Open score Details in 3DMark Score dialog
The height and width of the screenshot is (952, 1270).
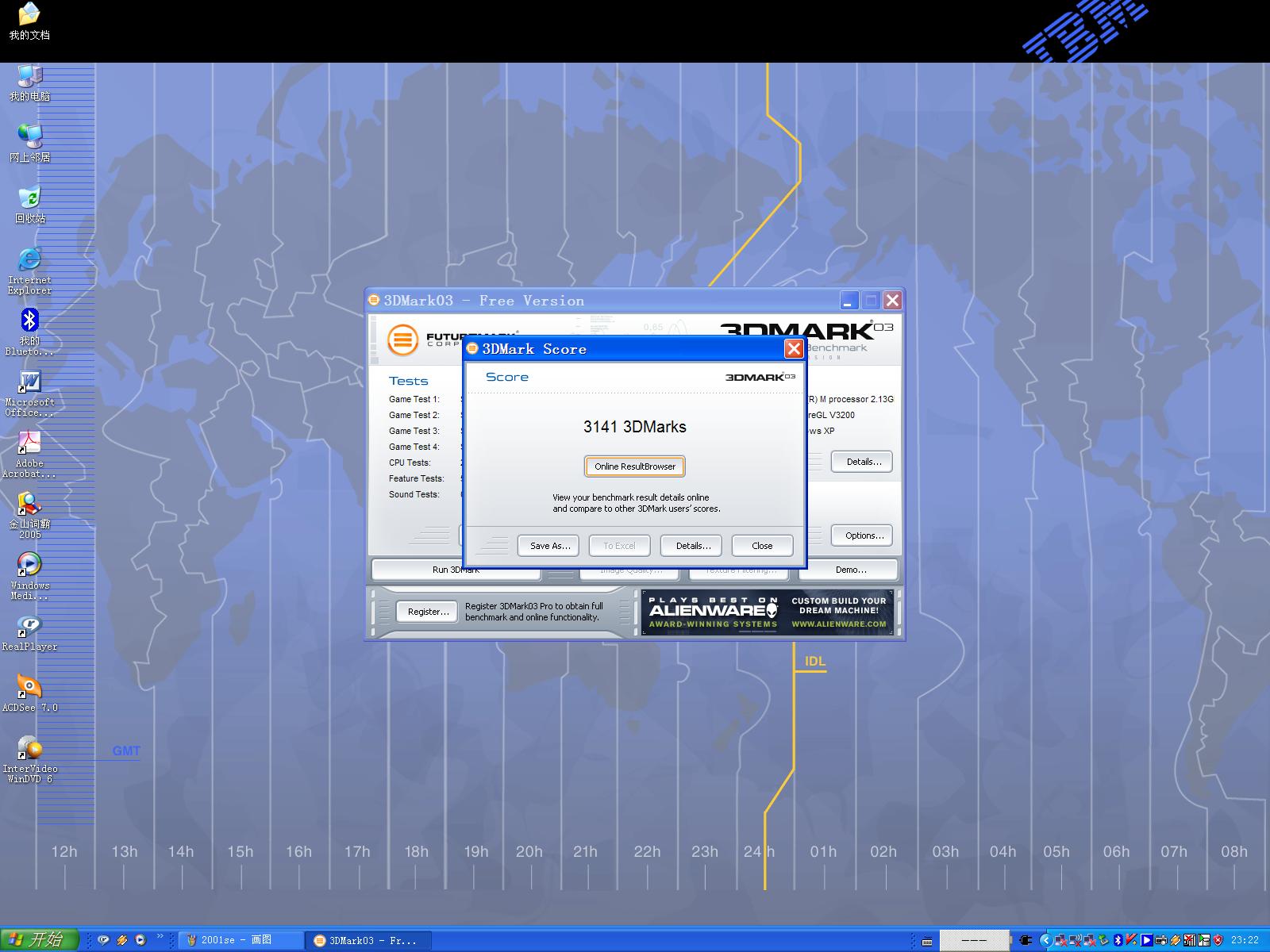coord(693,546)
